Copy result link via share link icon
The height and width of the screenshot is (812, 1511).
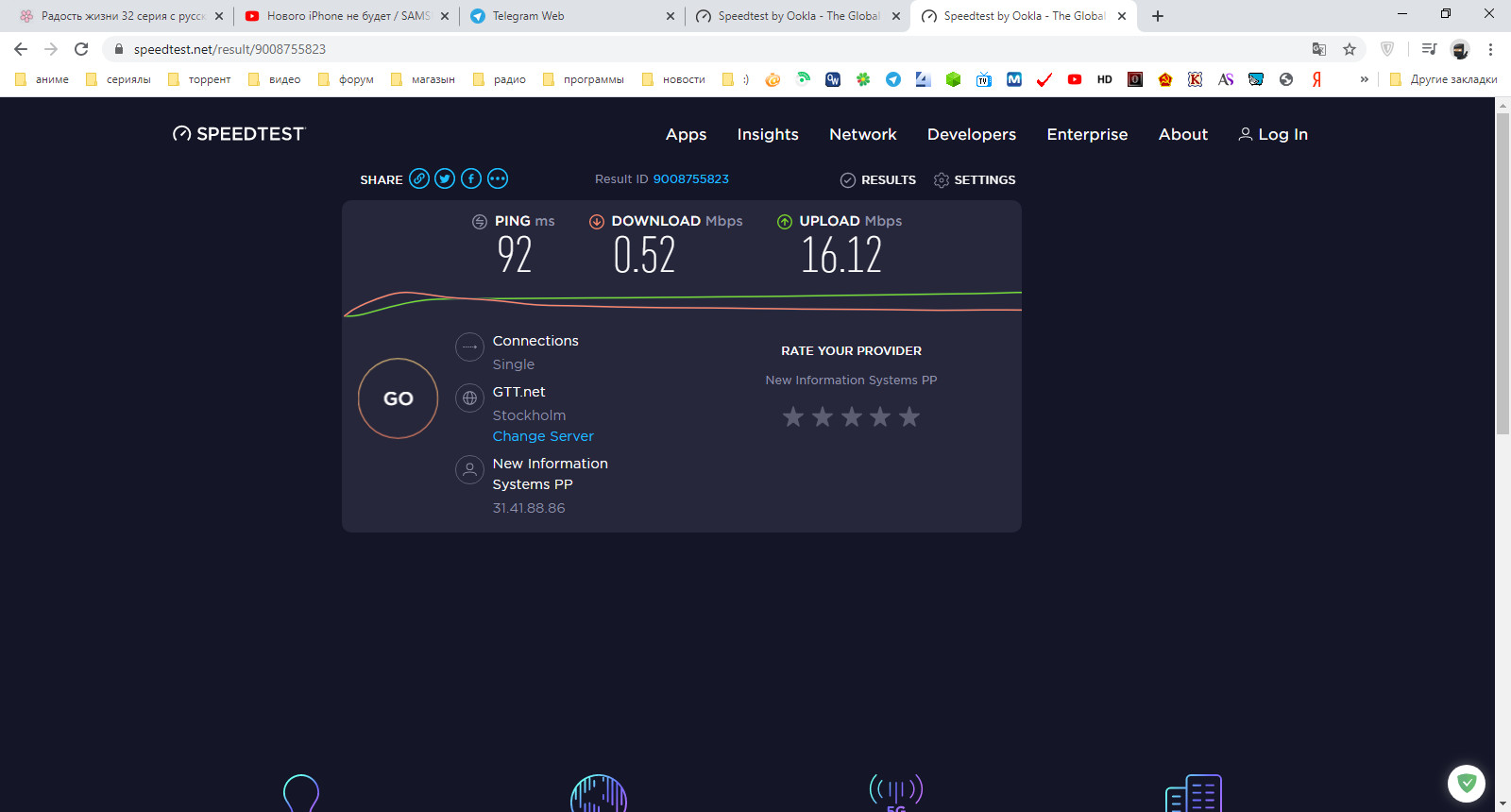pos(419,178)
